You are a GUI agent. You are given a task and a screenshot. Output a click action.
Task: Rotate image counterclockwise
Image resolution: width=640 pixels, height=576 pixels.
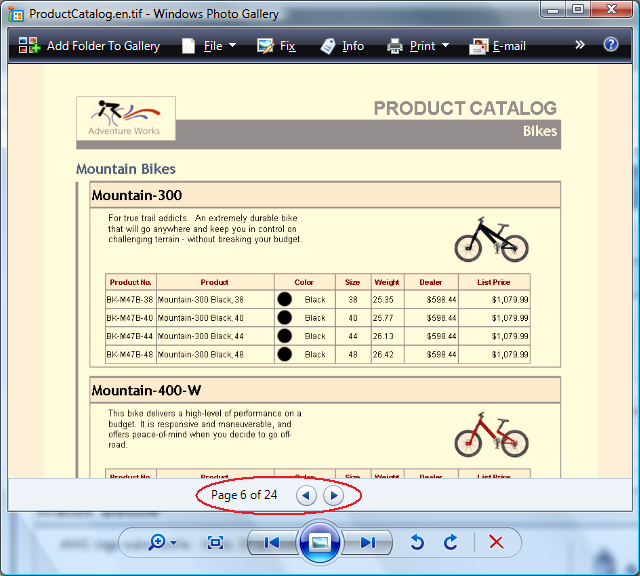click(x=417, y=543)
